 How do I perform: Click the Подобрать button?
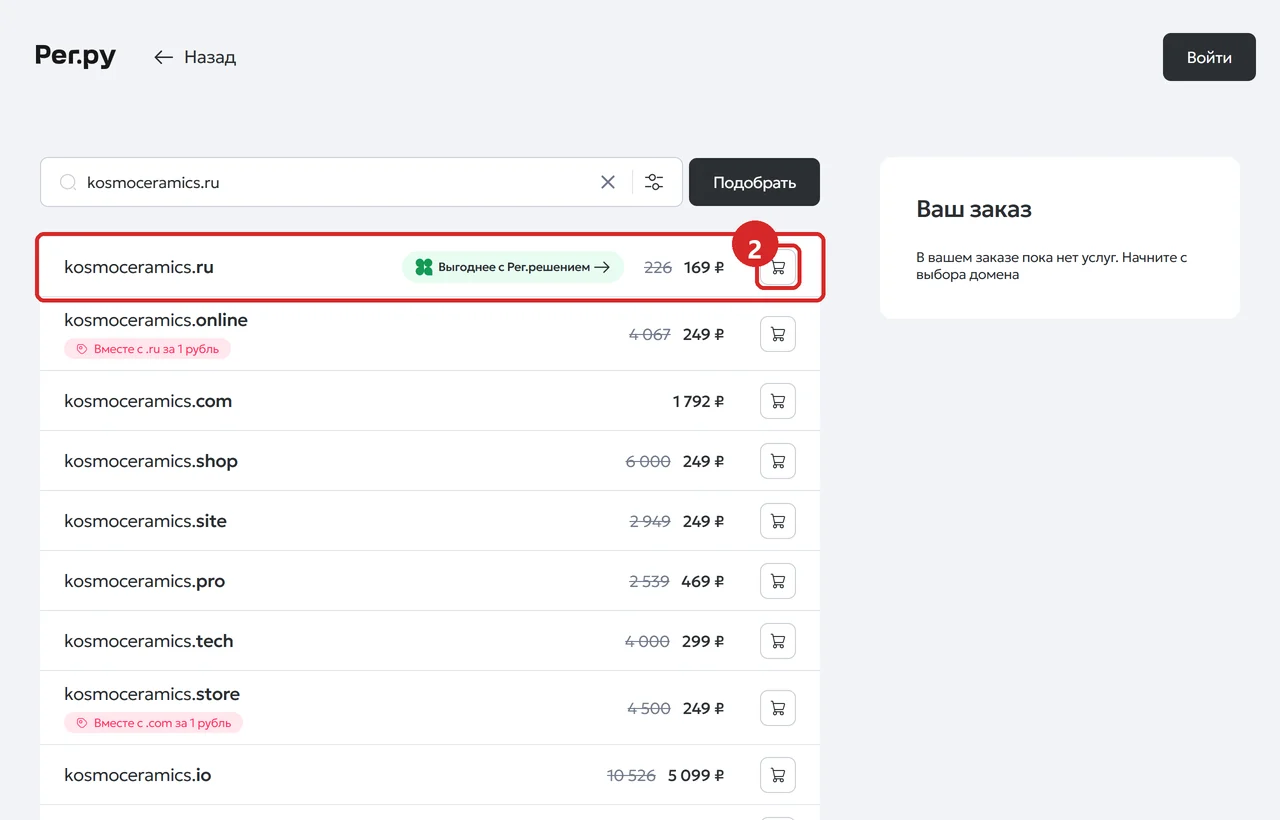tap(754, 182)
